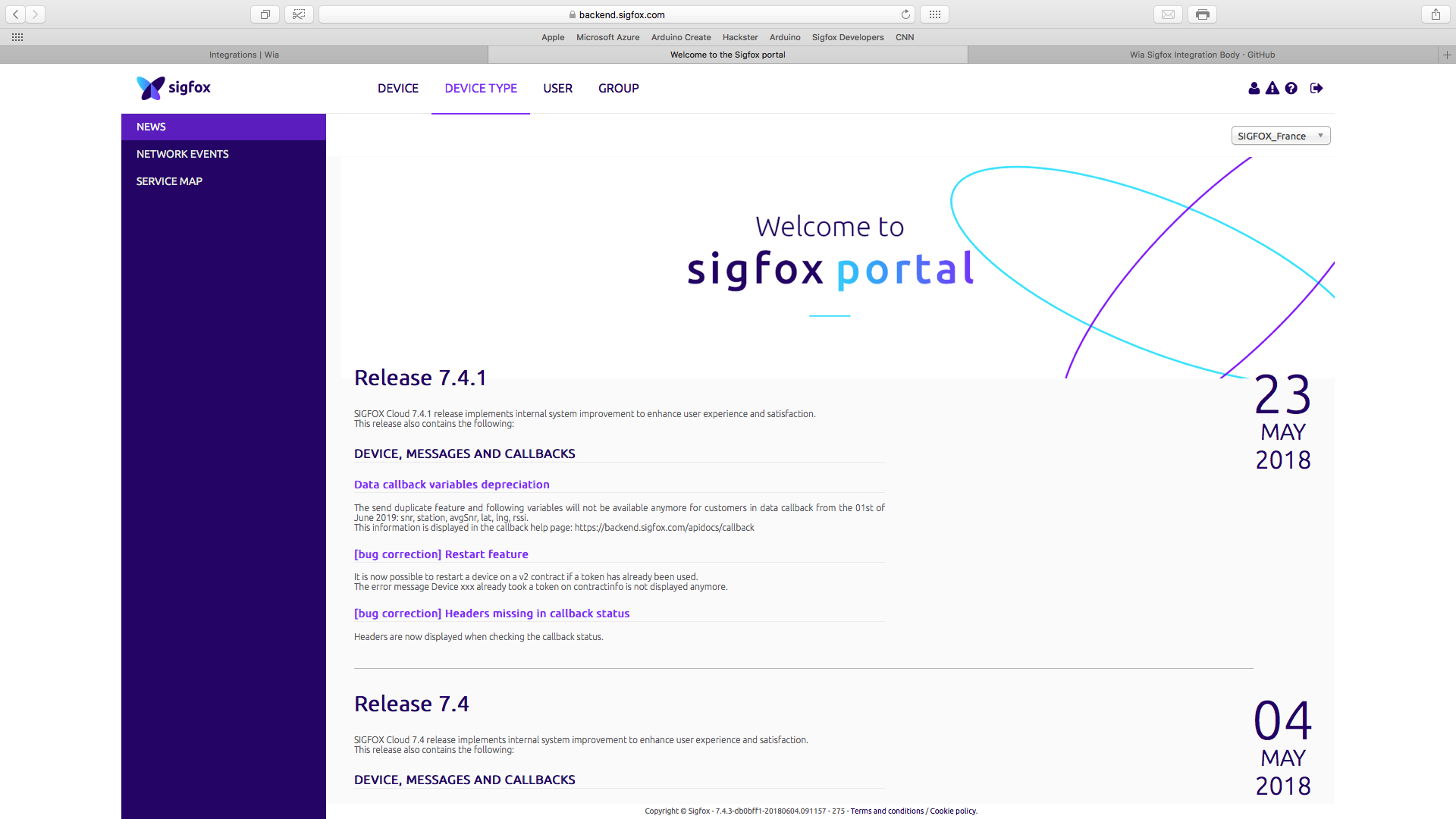Image resolution: width=1456 pixels, height=819 pixels.
Task: Open the help question mark icon
Action: (x=1291, y=89)
